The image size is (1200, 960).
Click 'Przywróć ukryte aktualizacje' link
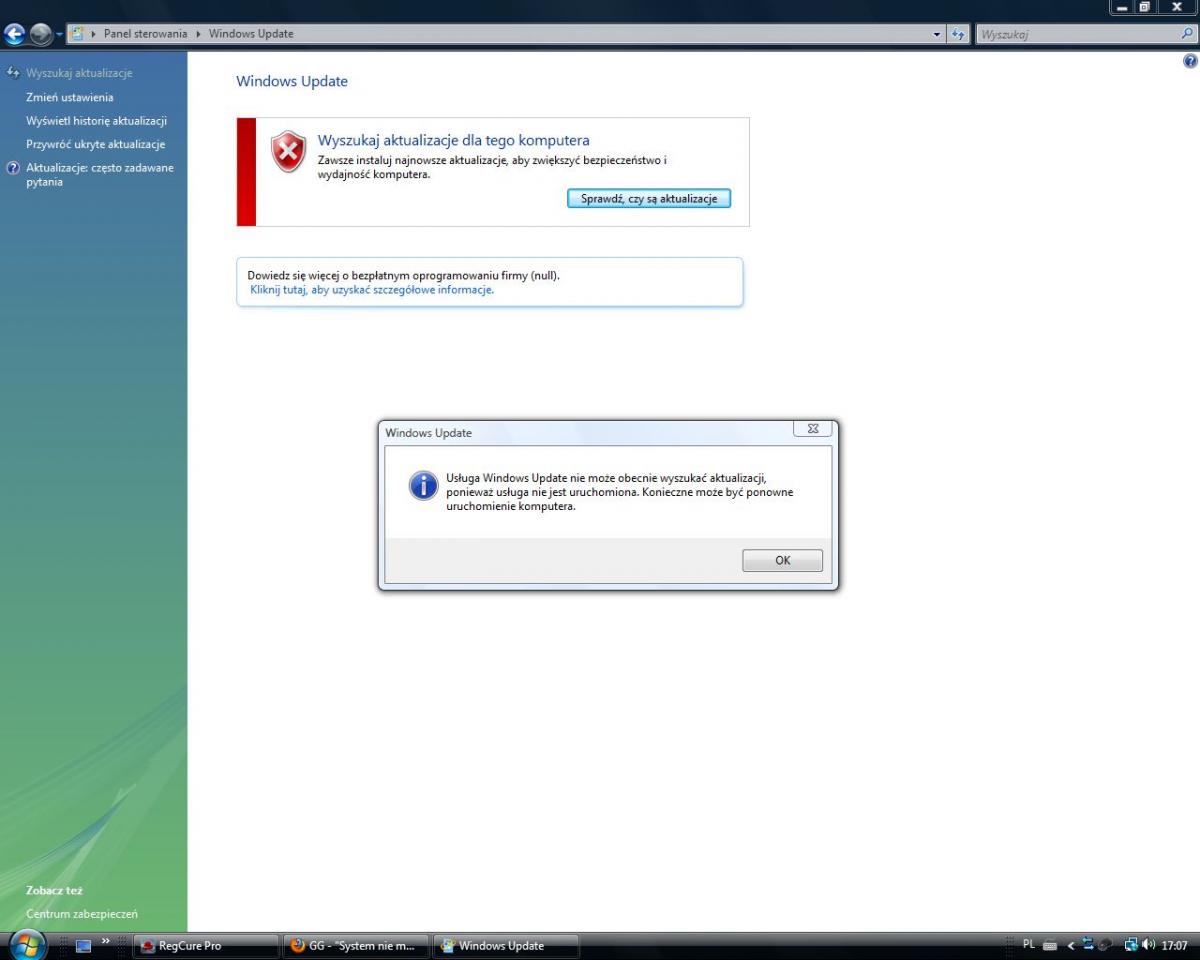[x=96, y=145]
